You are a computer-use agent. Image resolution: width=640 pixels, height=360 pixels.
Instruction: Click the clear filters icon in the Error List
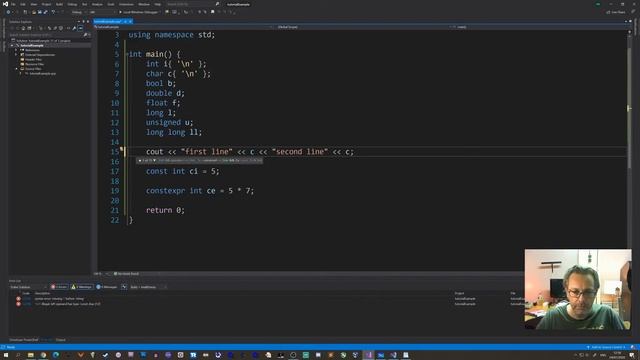point(124,287)
